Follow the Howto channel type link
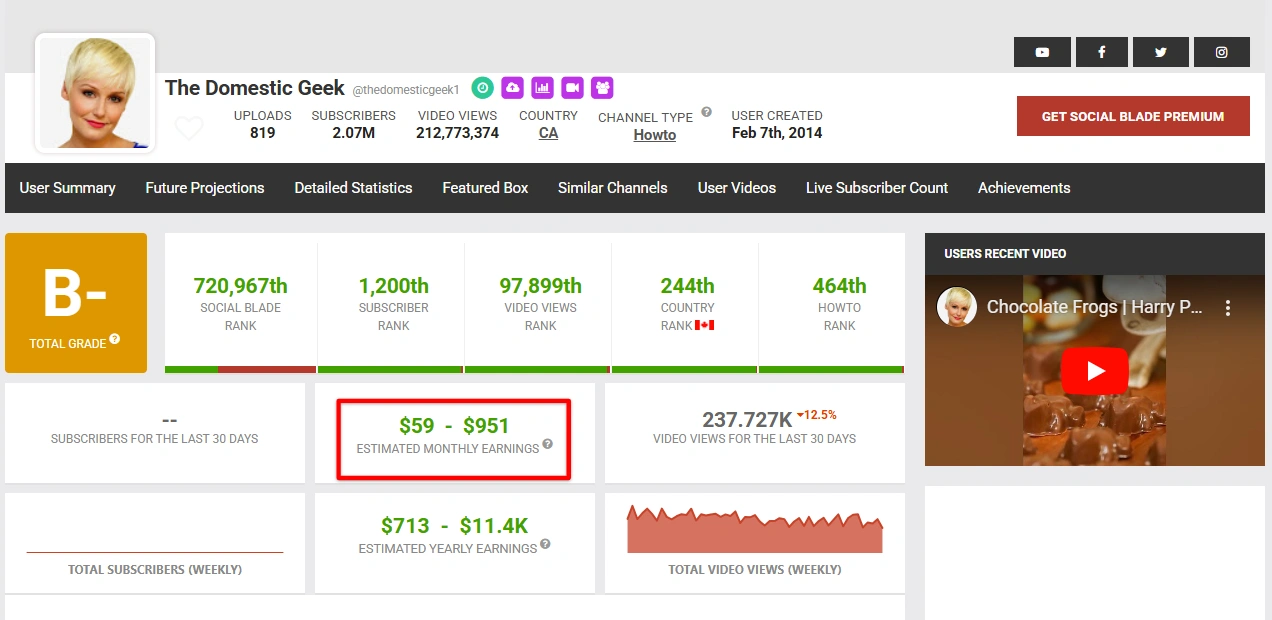1272x620 pixels. click(655, 135)
